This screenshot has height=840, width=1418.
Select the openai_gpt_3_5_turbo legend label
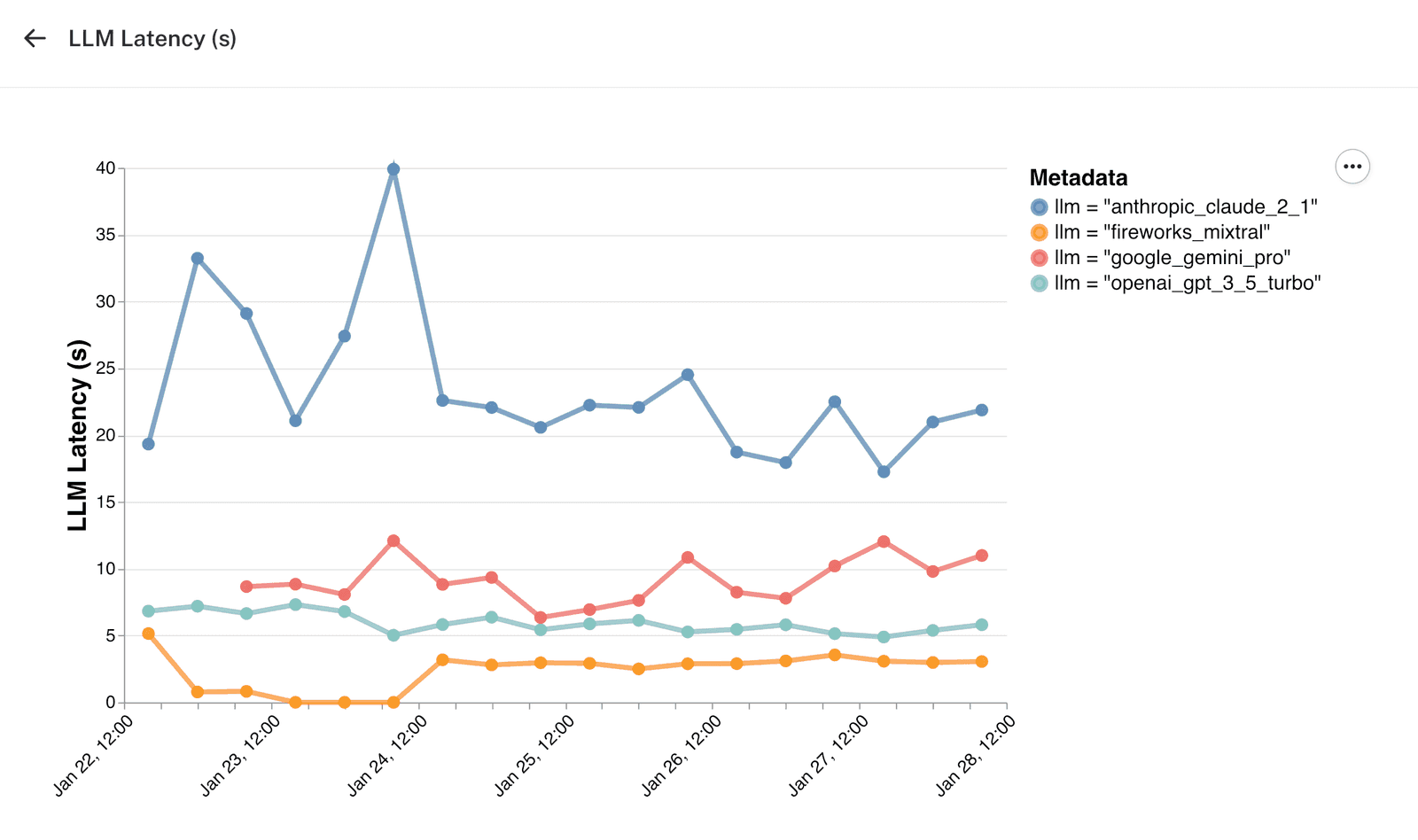(1188, 284)
